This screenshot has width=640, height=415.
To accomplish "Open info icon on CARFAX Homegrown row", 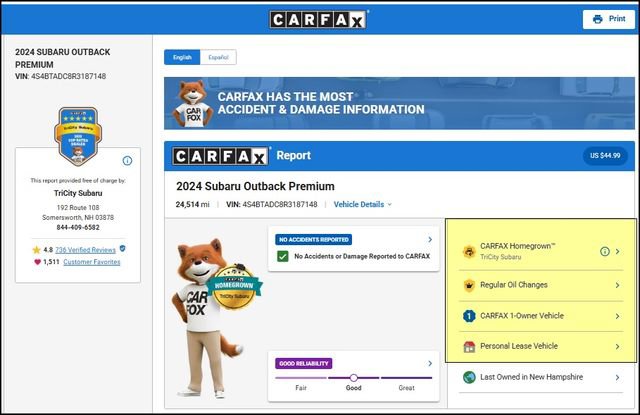I will 604,251.
